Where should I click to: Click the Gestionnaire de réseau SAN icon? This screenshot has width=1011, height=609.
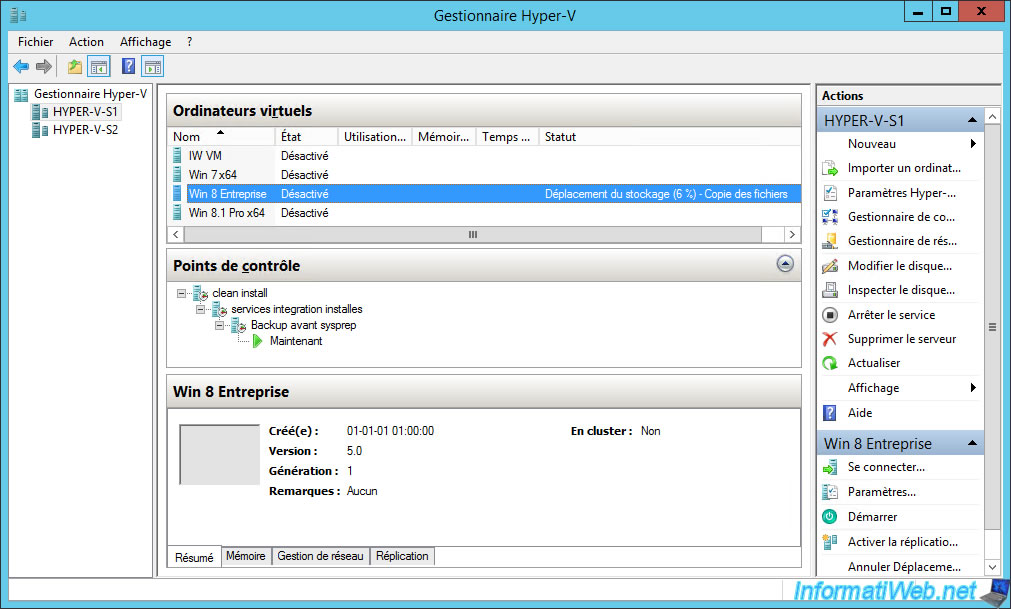click(x=830, y=241)
